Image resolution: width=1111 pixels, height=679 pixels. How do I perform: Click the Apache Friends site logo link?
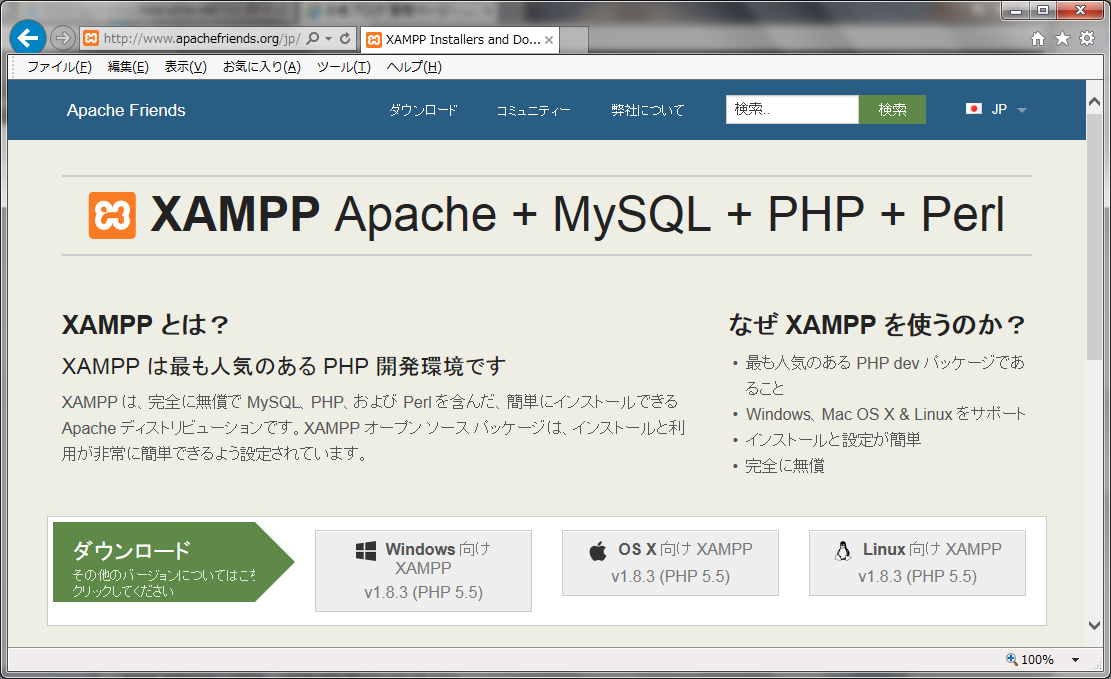pyautogui.click(x=126, y=110)
